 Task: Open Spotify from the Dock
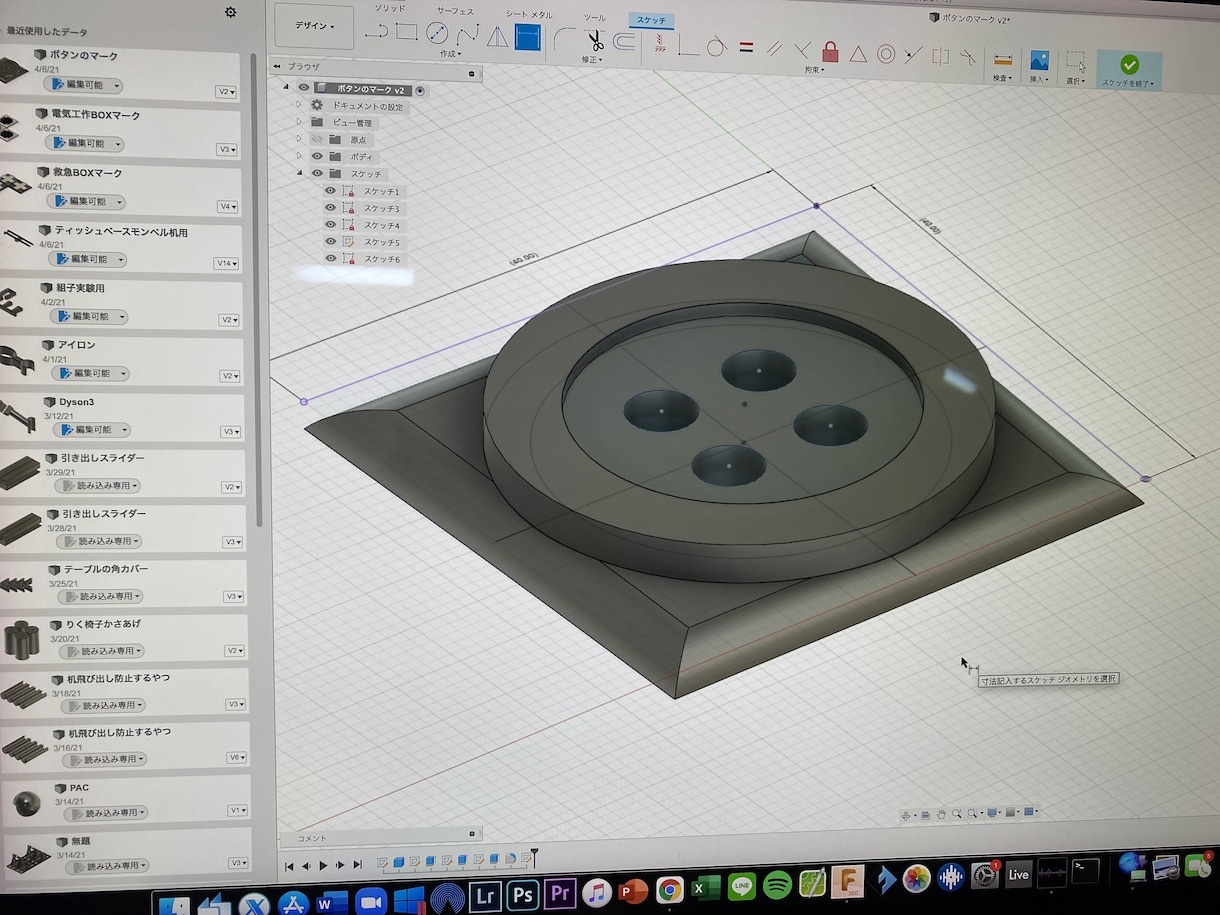777,886
